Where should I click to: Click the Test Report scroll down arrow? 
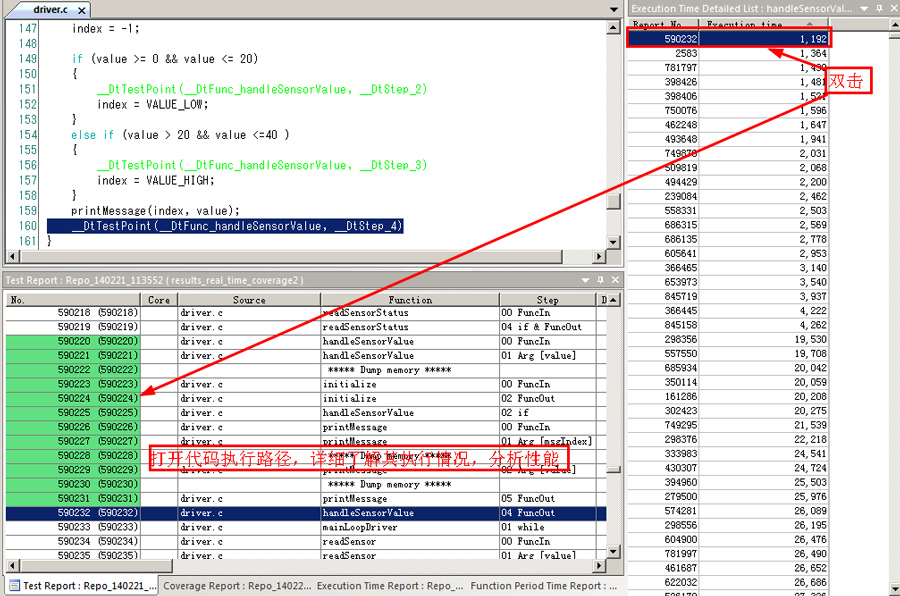pos(614,552)
